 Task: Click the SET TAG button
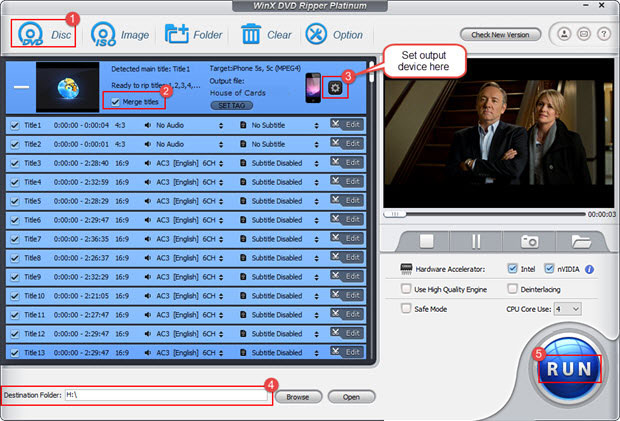(x=232, y=106)
